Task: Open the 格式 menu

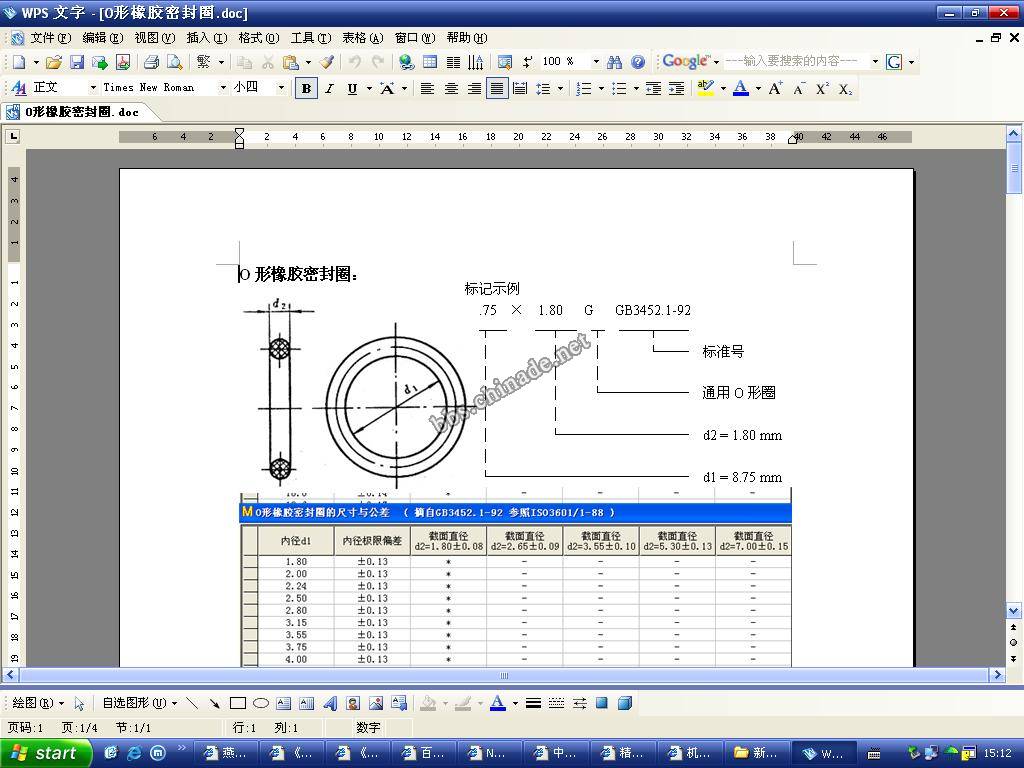Action: tap(259, 38)
